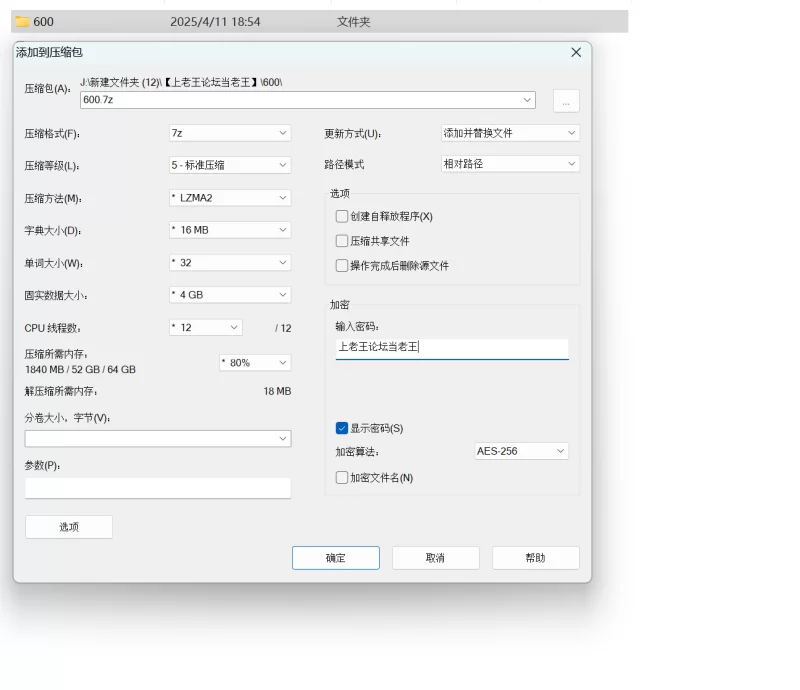Click the 600 folder icon in file list
Viewport: 800px width, 690px height.
(22, 21)
